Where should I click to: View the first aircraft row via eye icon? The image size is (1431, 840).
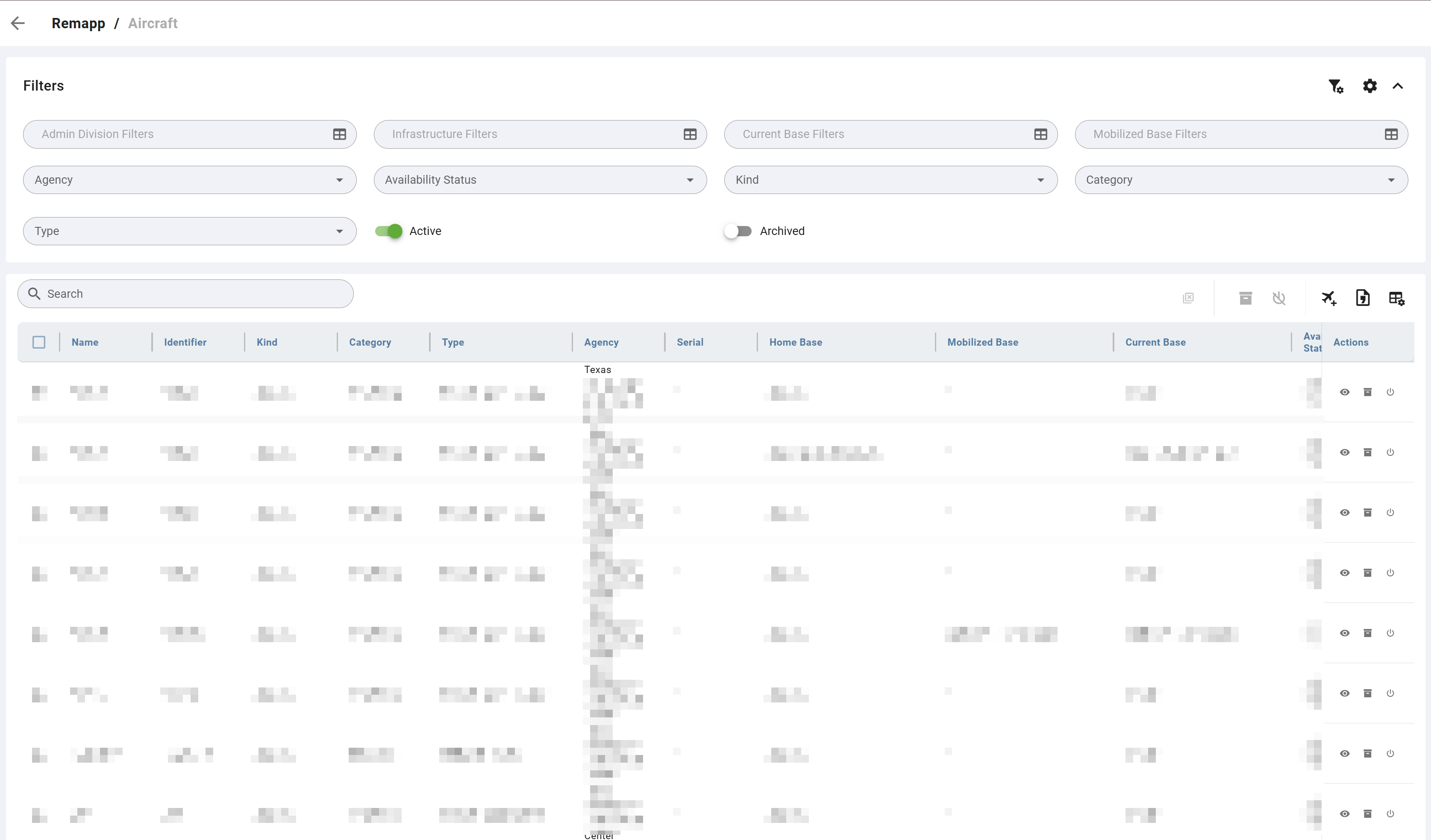[1345, 392]
